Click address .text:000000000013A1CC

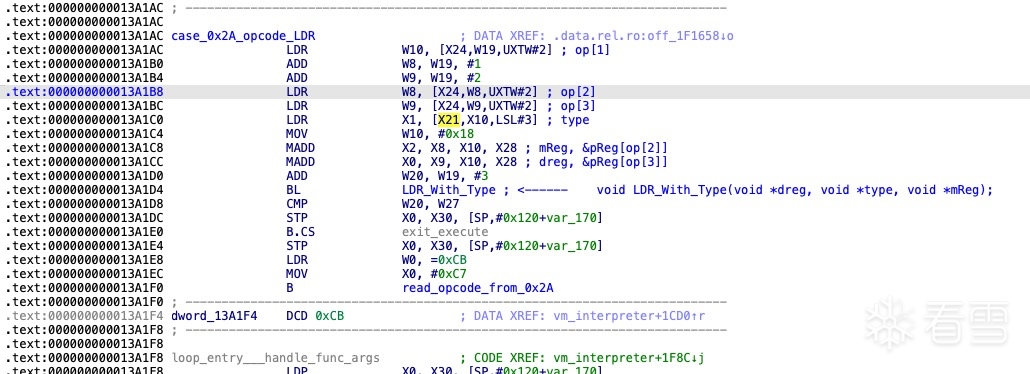84,162
